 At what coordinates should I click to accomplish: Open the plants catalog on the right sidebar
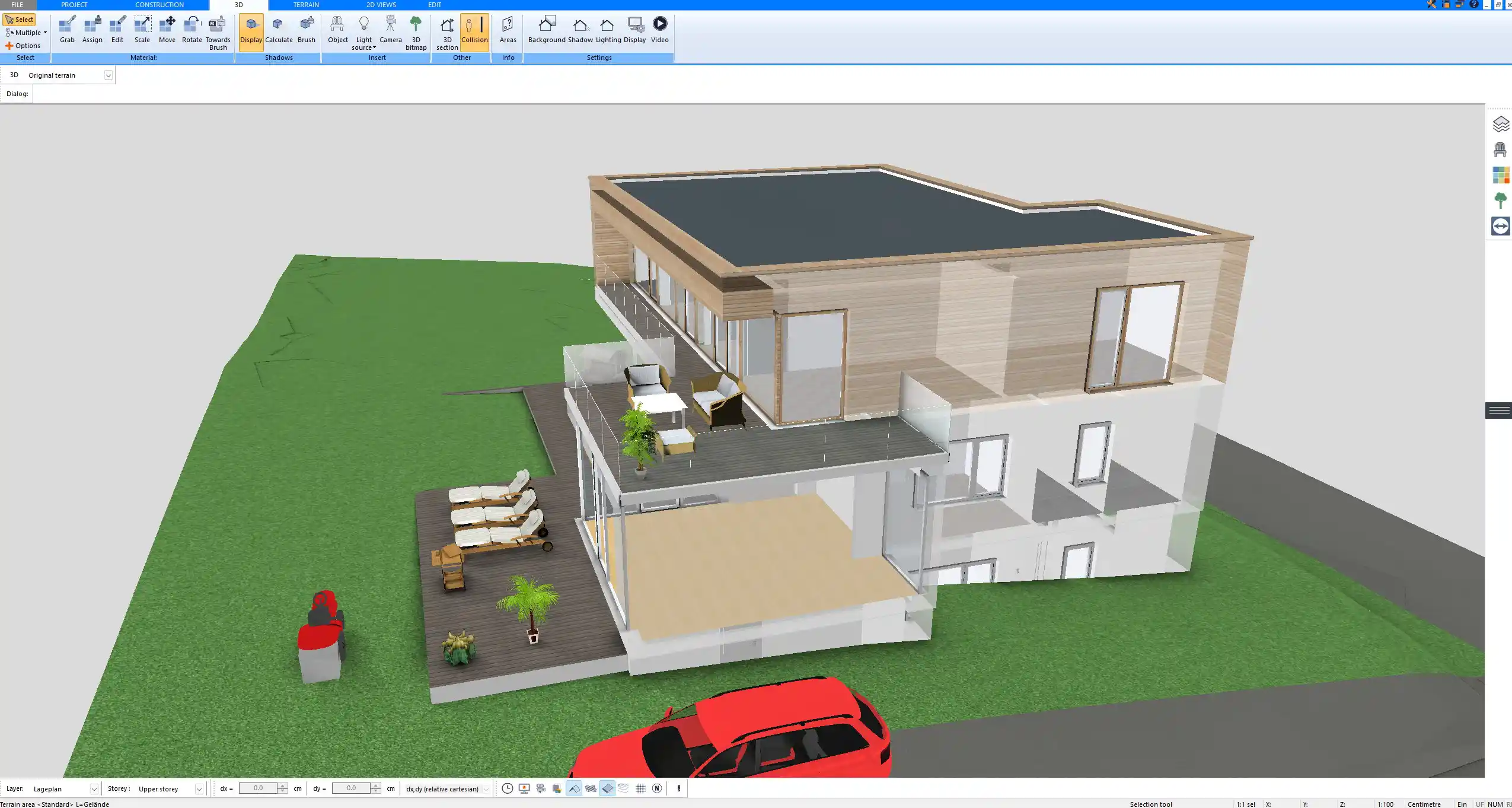point(1501,200)
